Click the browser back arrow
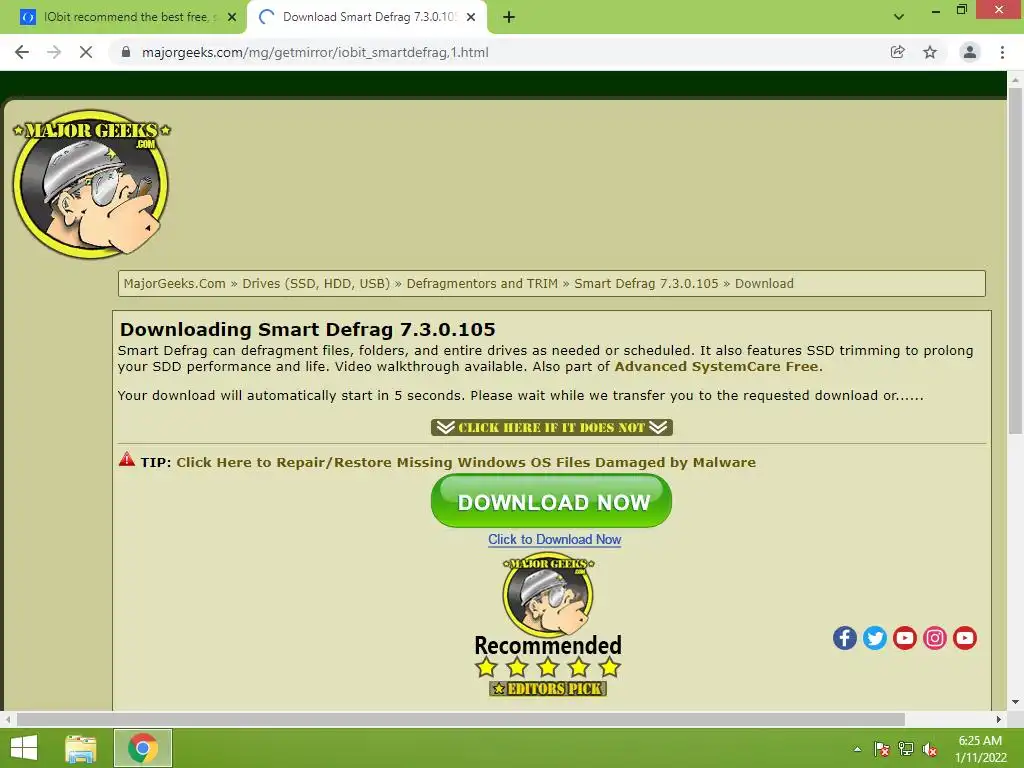The image size is (1024, 768). point(22,52)
